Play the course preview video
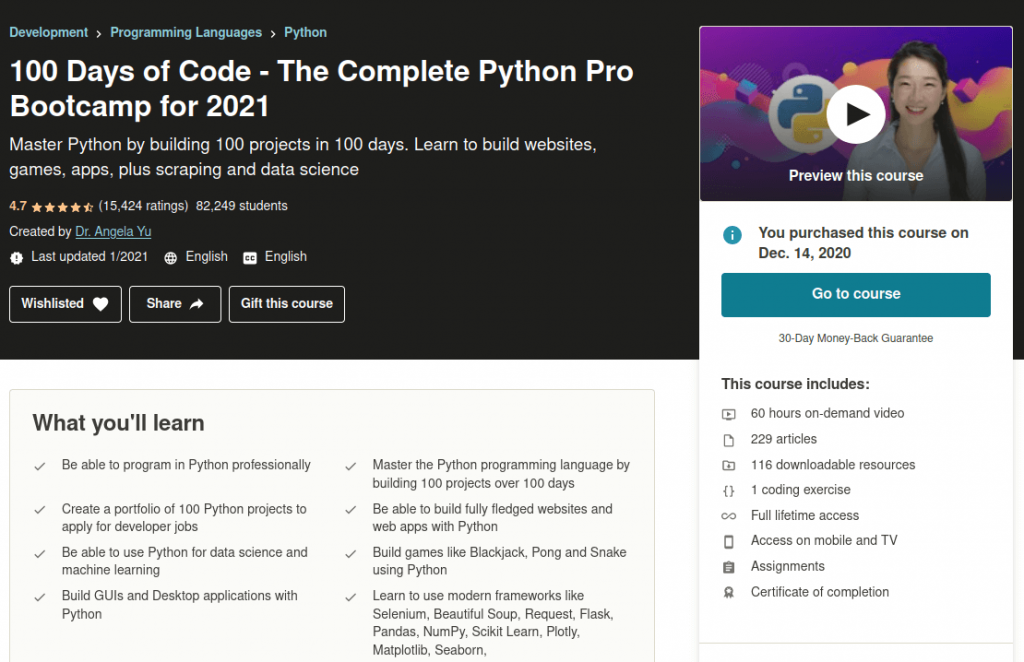This screenshot has height=662, width=1024. pyautogui.click(x=856, y=114)
